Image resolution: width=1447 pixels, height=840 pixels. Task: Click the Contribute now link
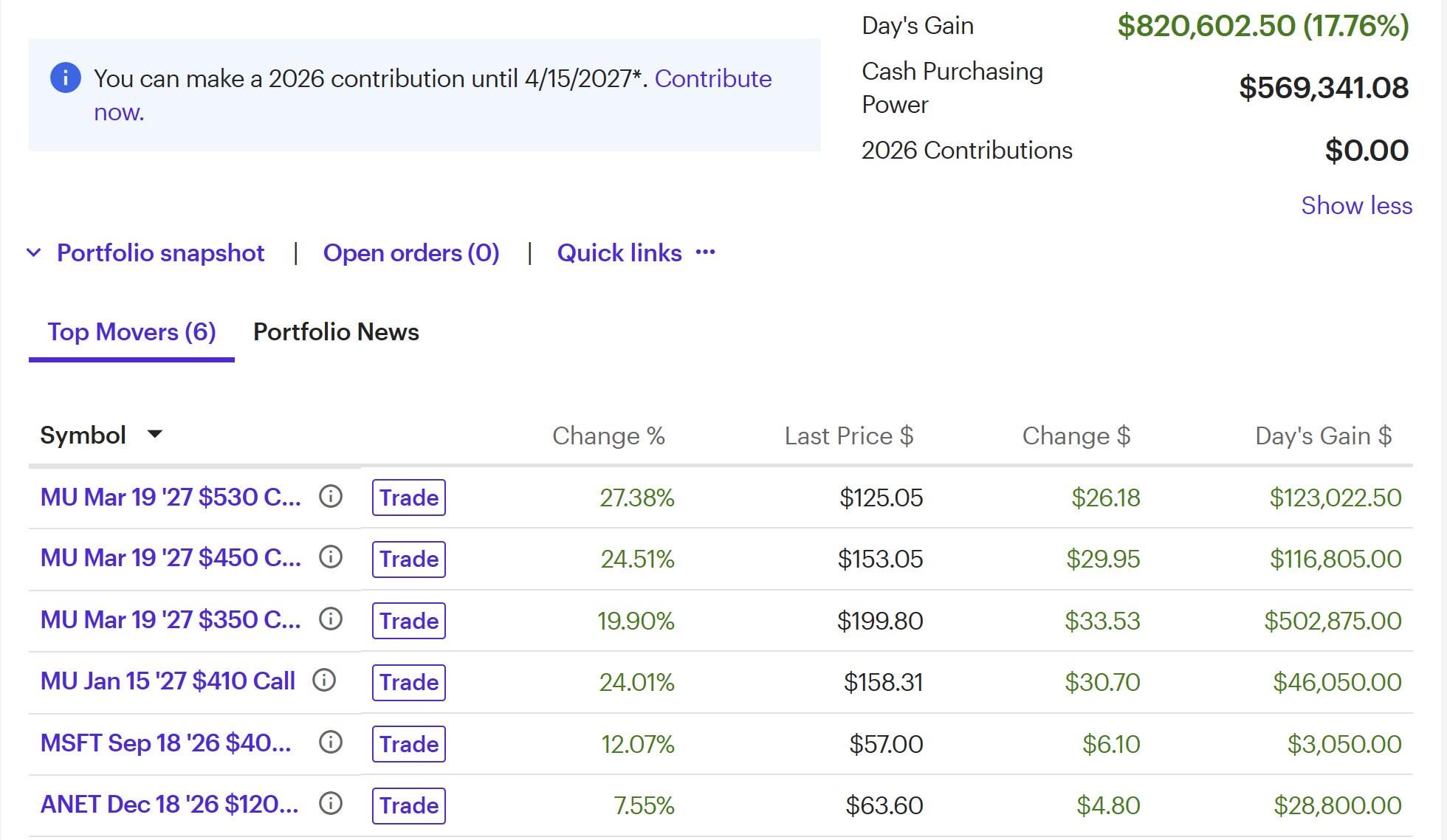[x=712, y=79]
